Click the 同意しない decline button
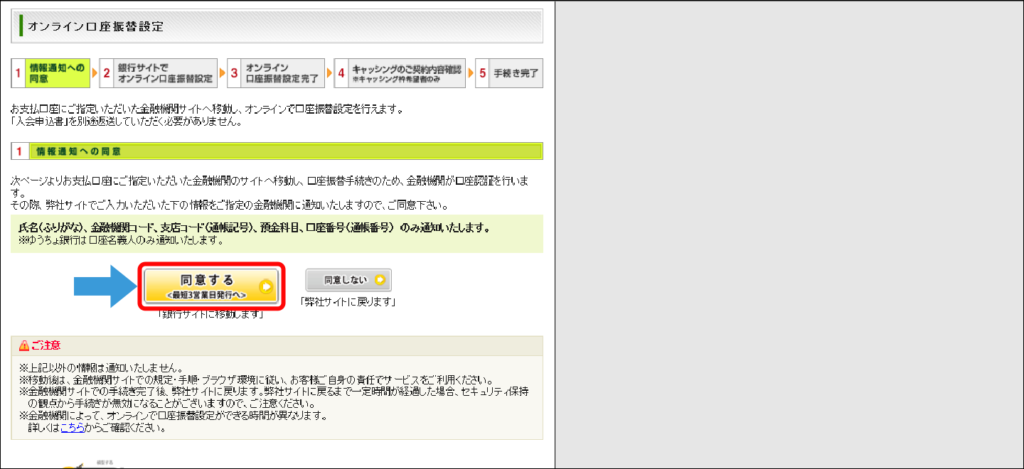1024x469 pixels. 349,280
